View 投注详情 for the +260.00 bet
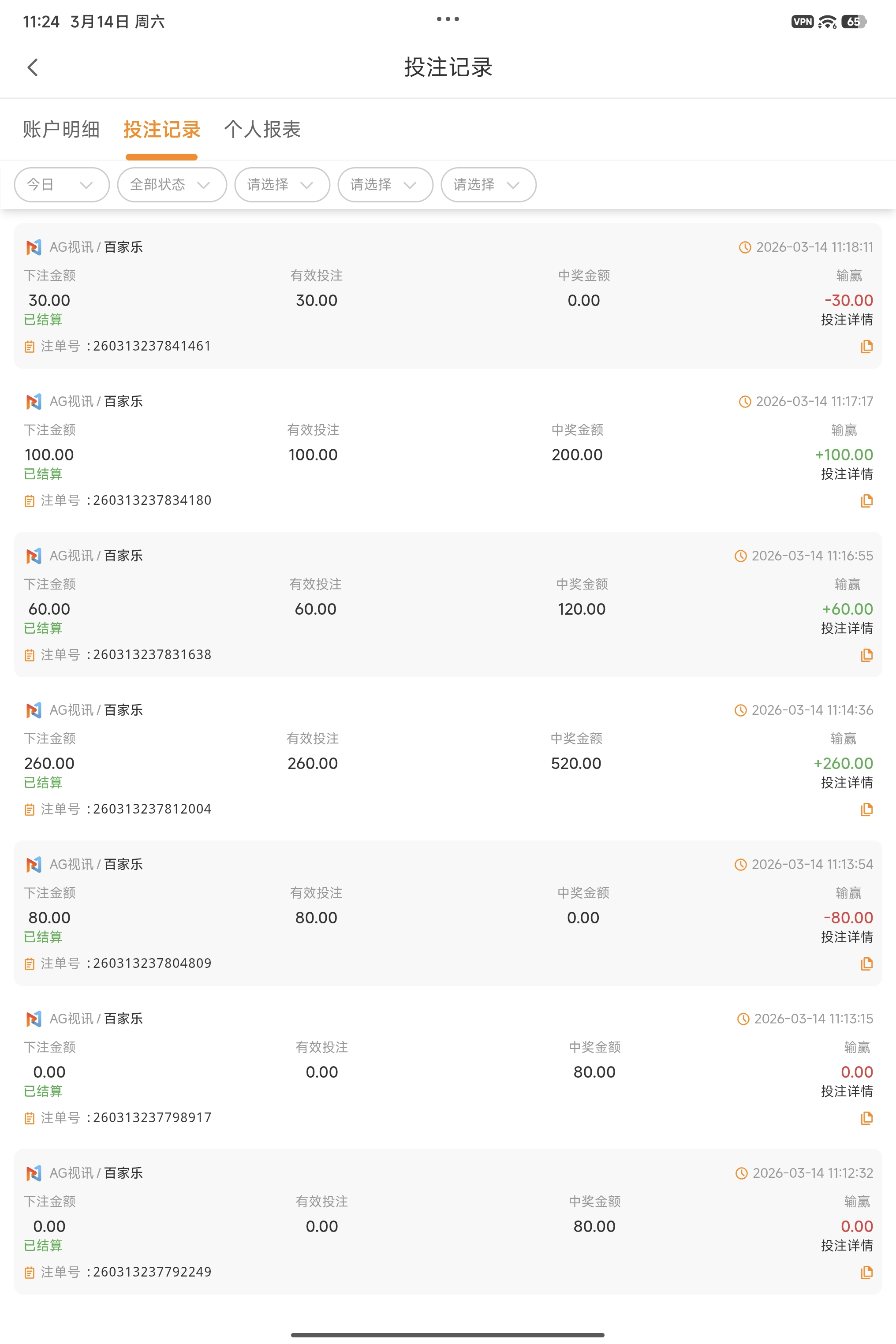Viewport: 896px width, 1344px height. 846,783
